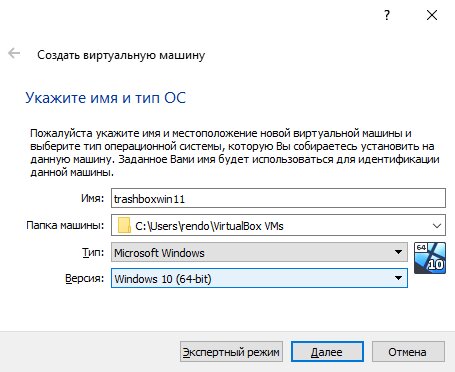Image resolution: width=455 pixels, height=372 pixels.
Task: Select the C:\Users\rendo\VirtualBox VMs path box
Action: pyautogui.click(x=278, y=225)
